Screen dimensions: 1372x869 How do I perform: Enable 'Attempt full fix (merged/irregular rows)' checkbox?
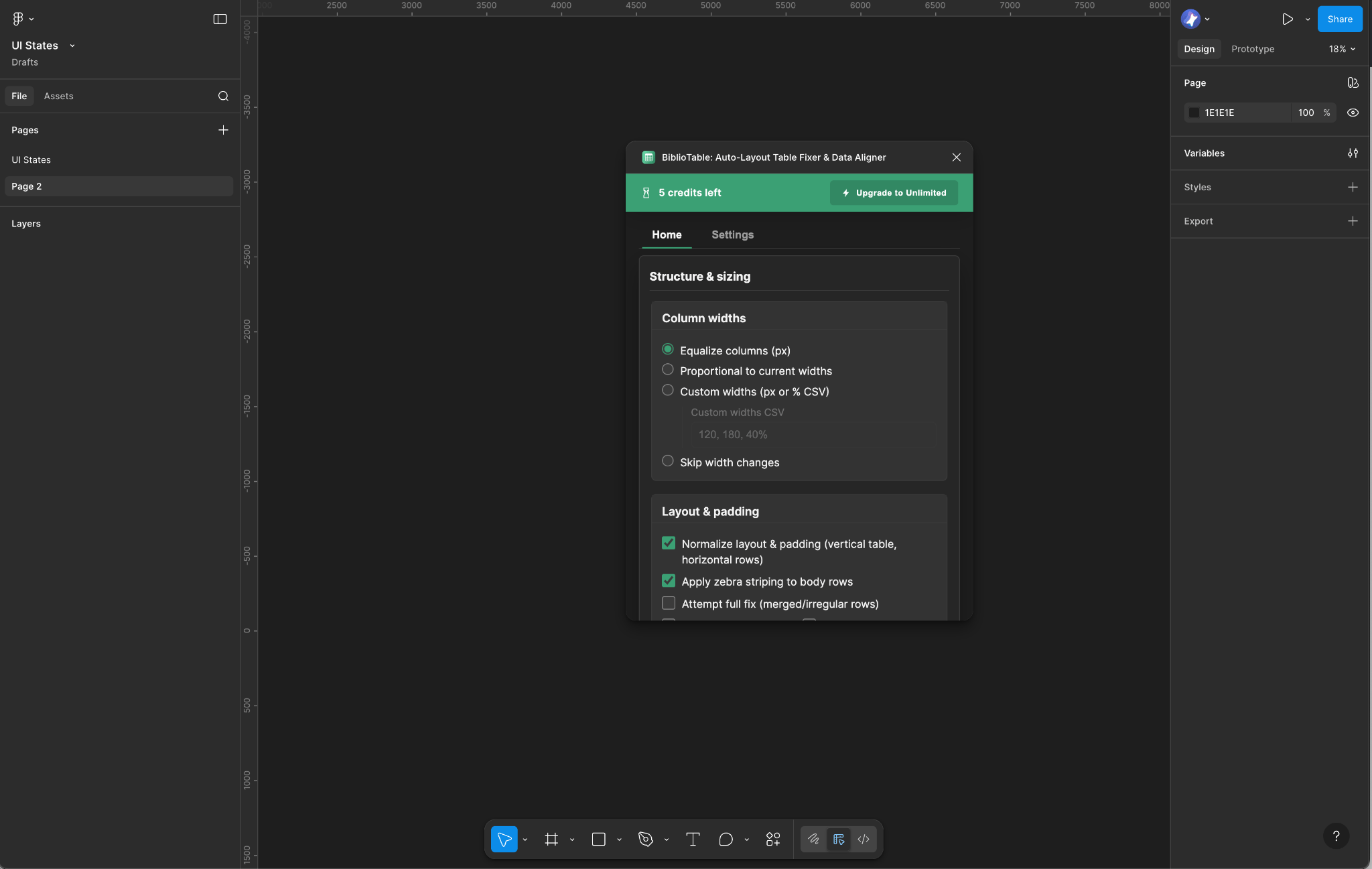668,602
